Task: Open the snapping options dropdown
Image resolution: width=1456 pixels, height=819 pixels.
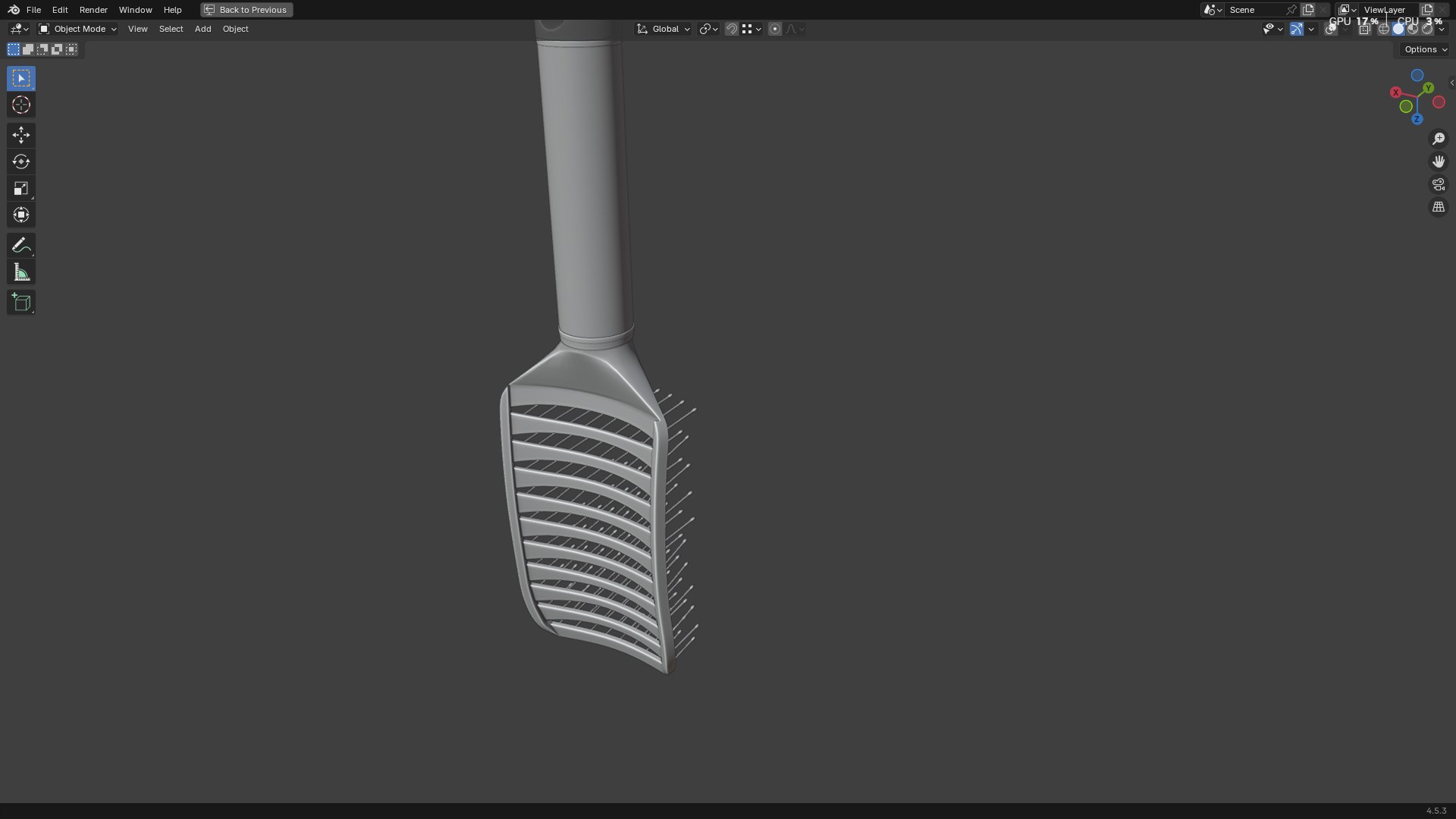Action: [x=752, y=29]
